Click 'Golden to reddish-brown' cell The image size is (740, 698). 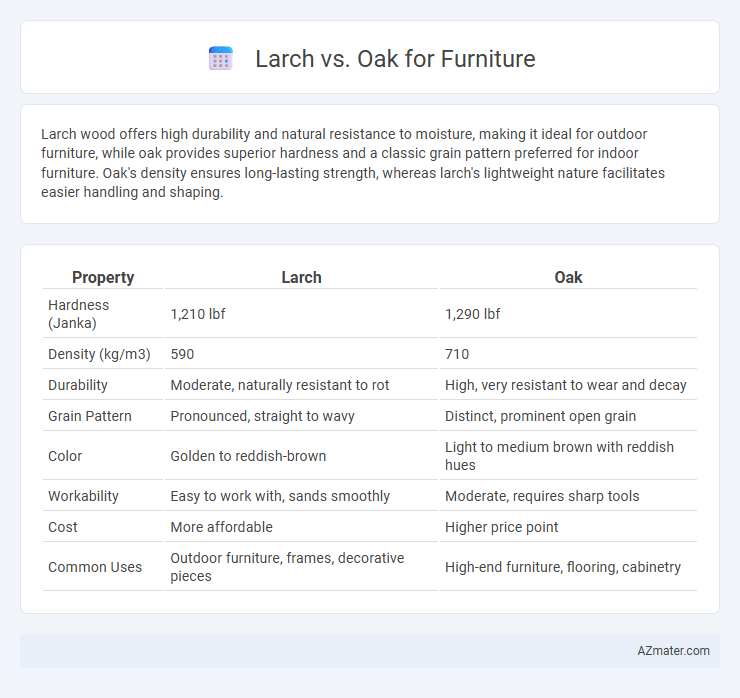coord(248,456)
